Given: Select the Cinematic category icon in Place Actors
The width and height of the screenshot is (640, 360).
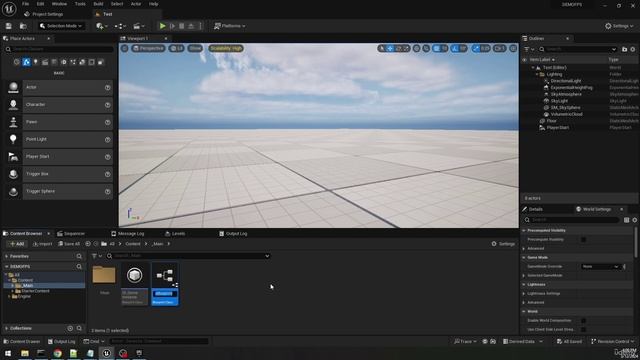Looking at the screenshot, I should tap(45, 62).
